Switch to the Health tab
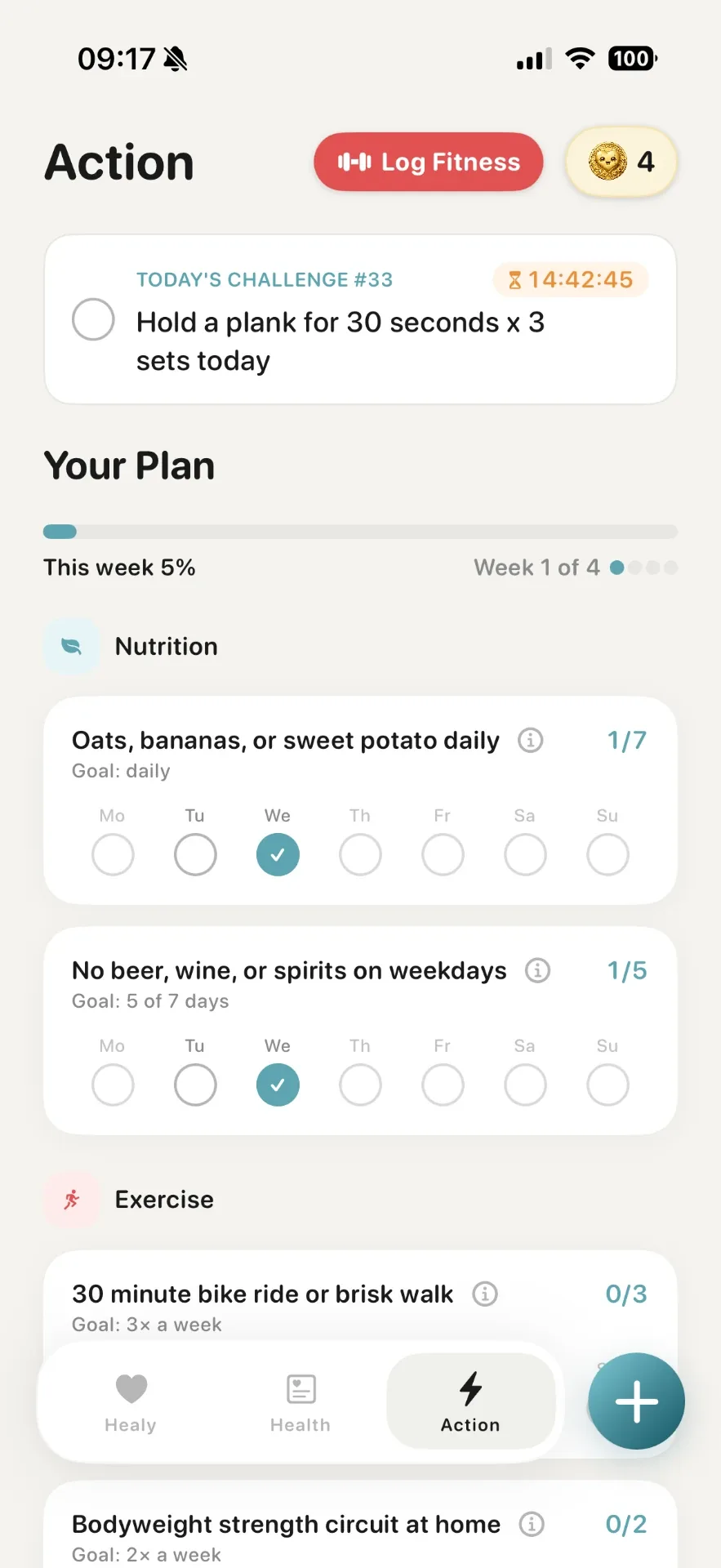The image size is (721, 1568). pos(300,1403)
